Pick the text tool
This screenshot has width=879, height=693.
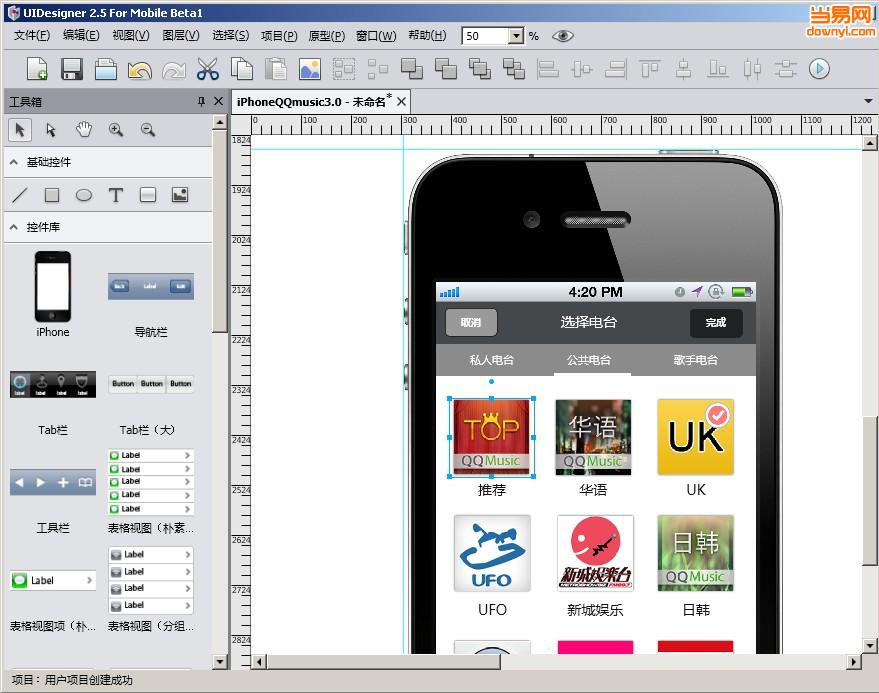(116, 195)
